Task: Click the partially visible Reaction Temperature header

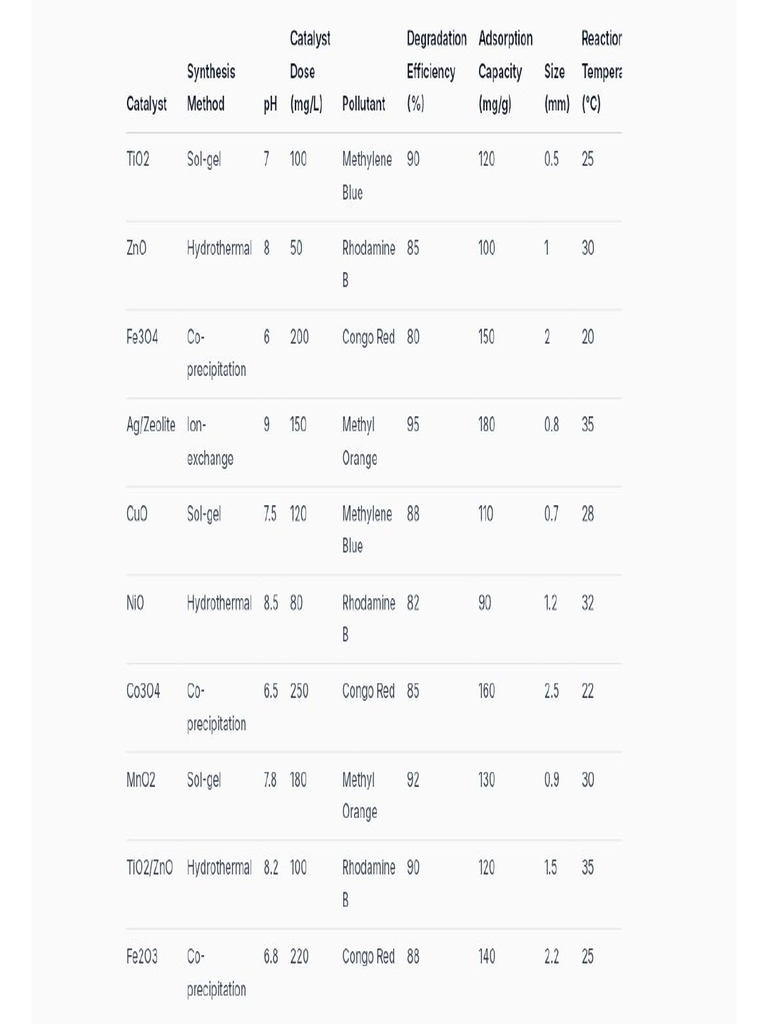Action: 601,71
